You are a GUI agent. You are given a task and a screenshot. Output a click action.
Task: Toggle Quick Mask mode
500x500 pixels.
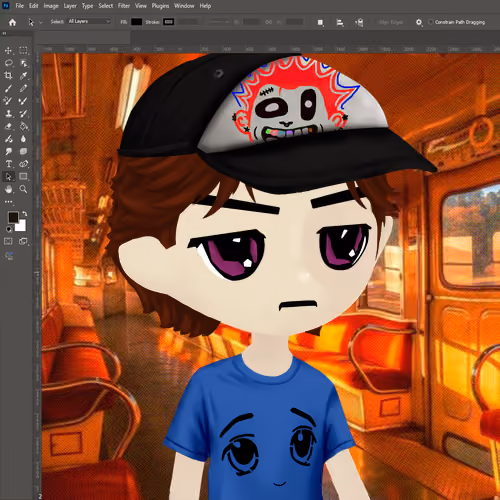(x=8, y=241)
